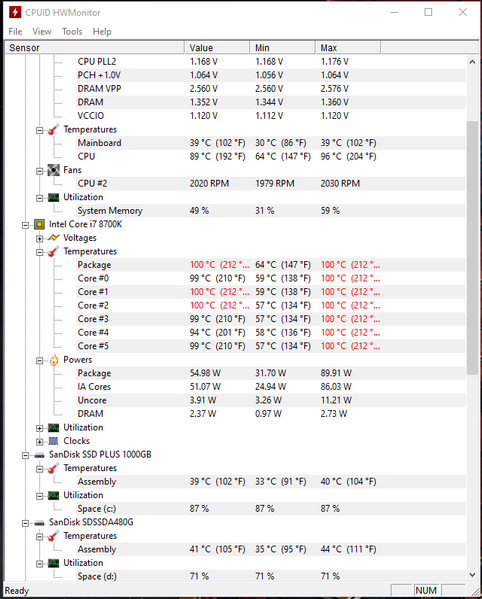This screenshot has height=599, width=482.
Task: Open the View menu
Action: (42, 31)
